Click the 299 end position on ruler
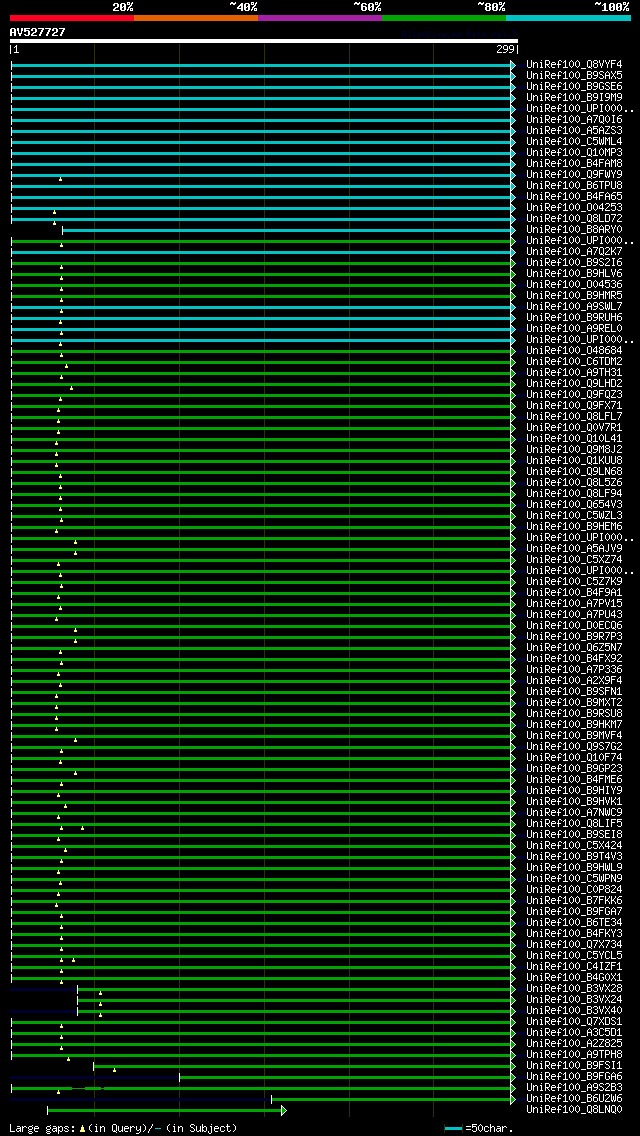Screen dimensions: 640x1136 (504, 49)
